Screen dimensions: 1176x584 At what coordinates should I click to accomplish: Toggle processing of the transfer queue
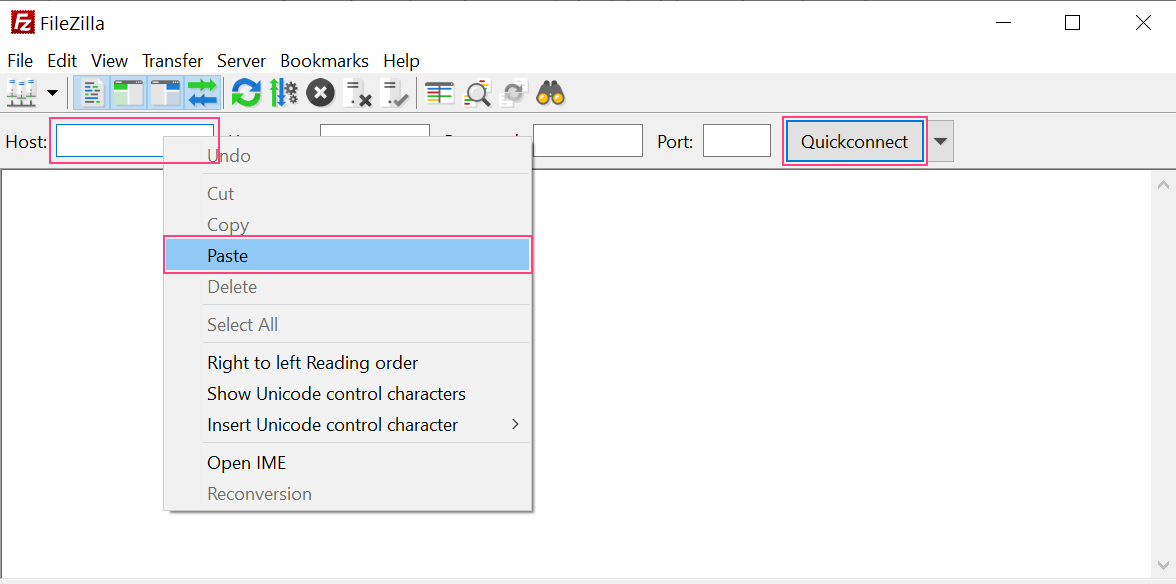coord(284,92)
